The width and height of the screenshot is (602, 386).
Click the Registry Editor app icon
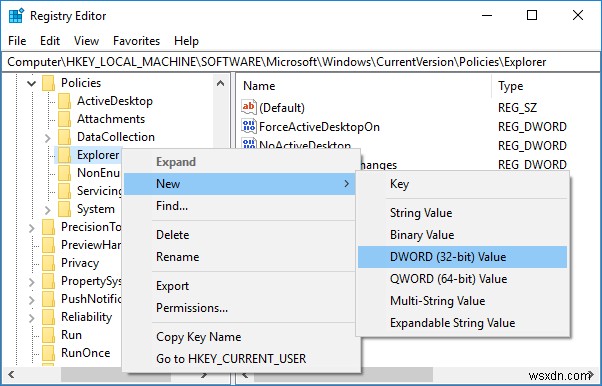(16, 16)
